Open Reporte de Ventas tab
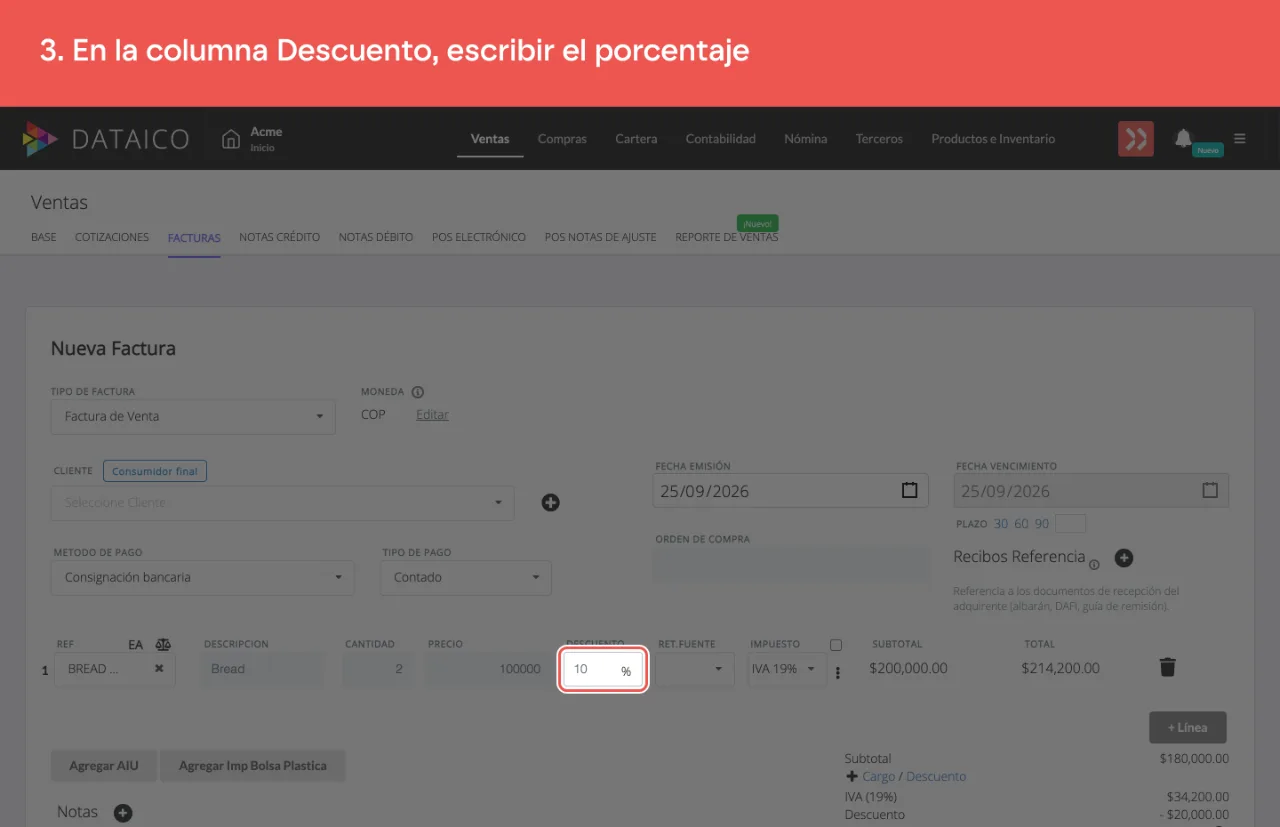1280x827 pixels. tap(727, 238)
